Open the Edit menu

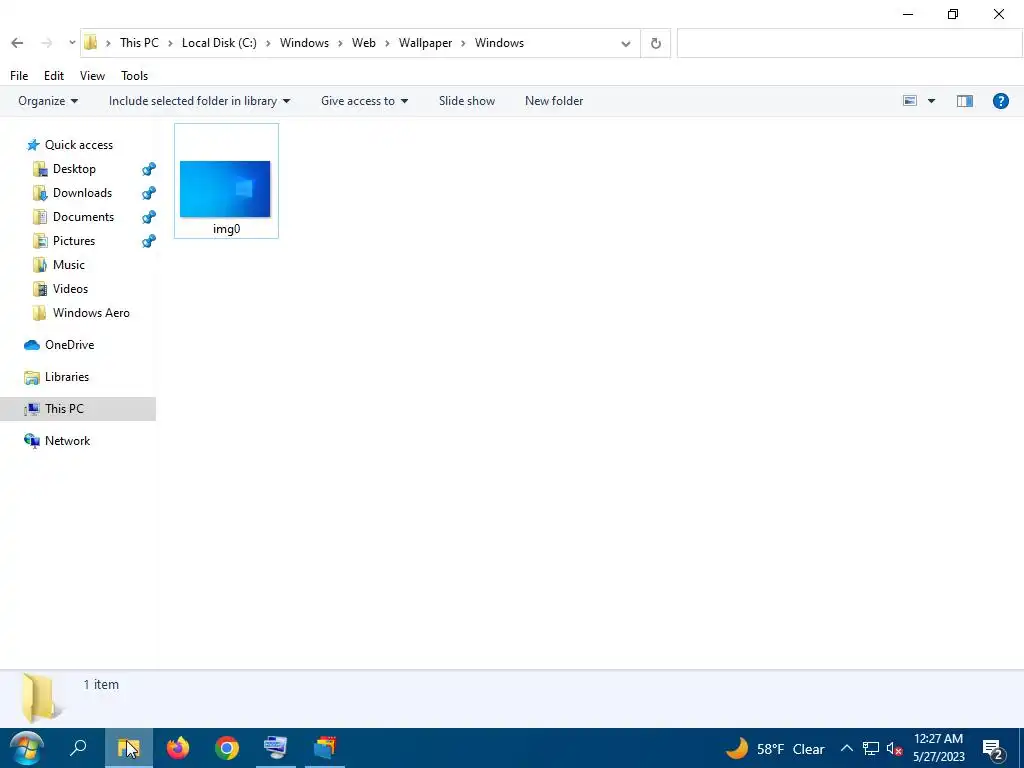click(54, 76)
